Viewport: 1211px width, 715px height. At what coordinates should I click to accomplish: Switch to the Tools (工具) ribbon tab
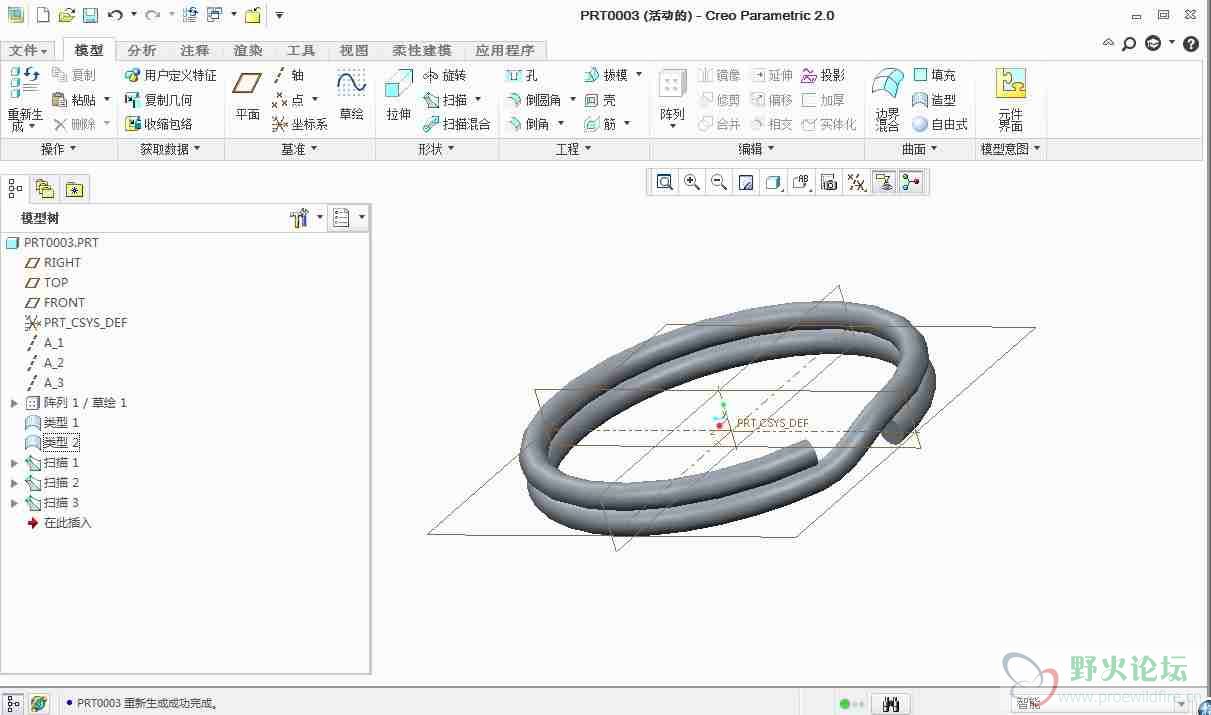click(x=301, y=50)
